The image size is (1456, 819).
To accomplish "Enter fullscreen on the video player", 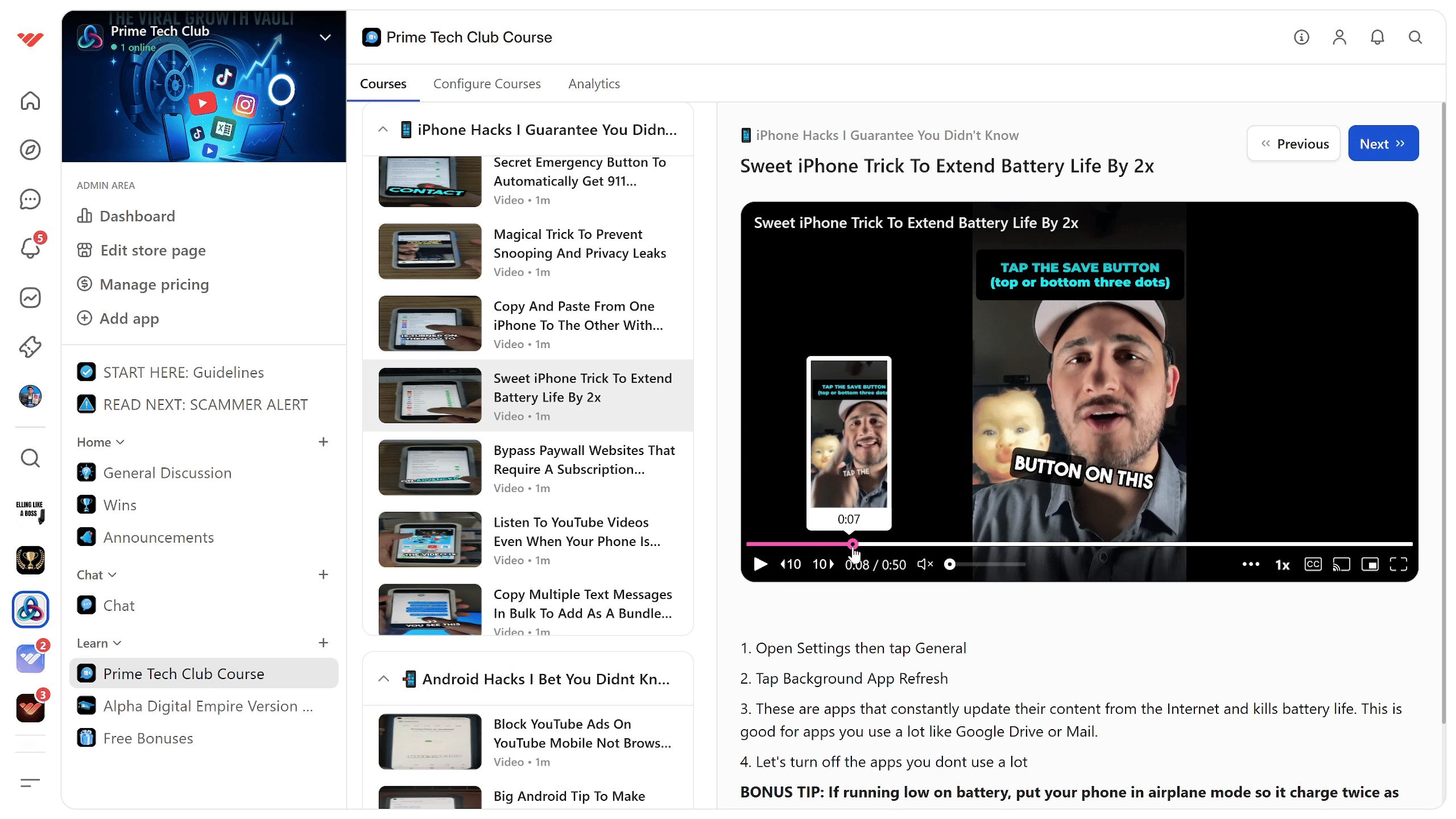I will [1399, 564].
